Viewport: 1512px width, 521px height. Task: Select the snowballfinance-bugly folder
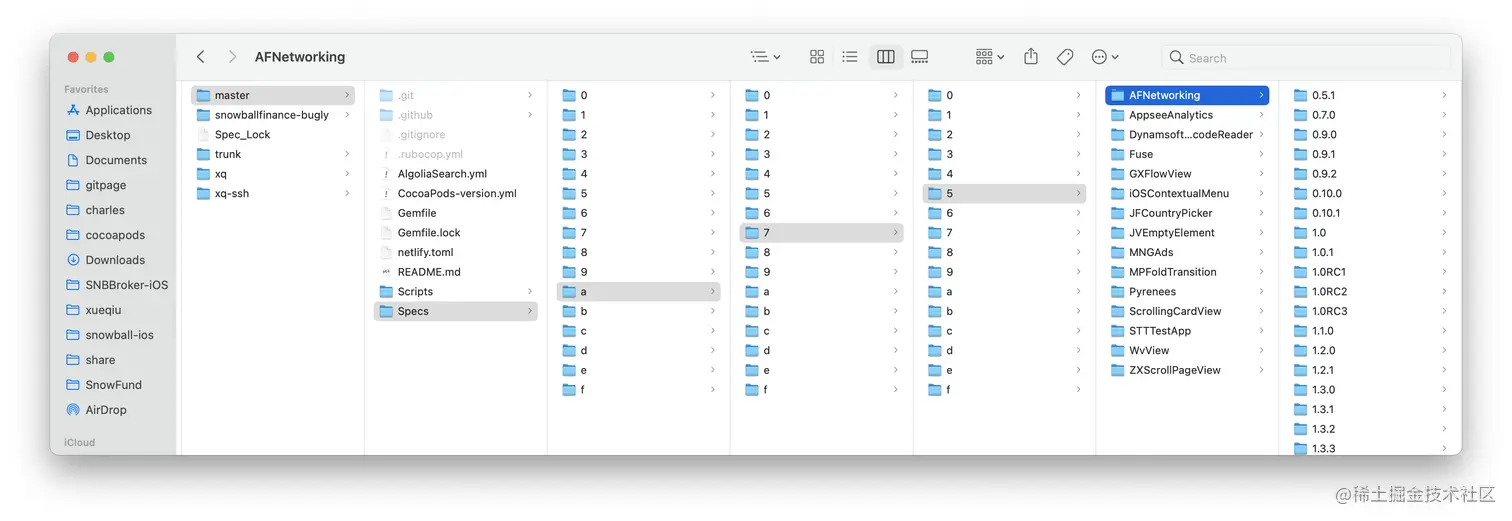pyautogui.click(x=273, y=115)
